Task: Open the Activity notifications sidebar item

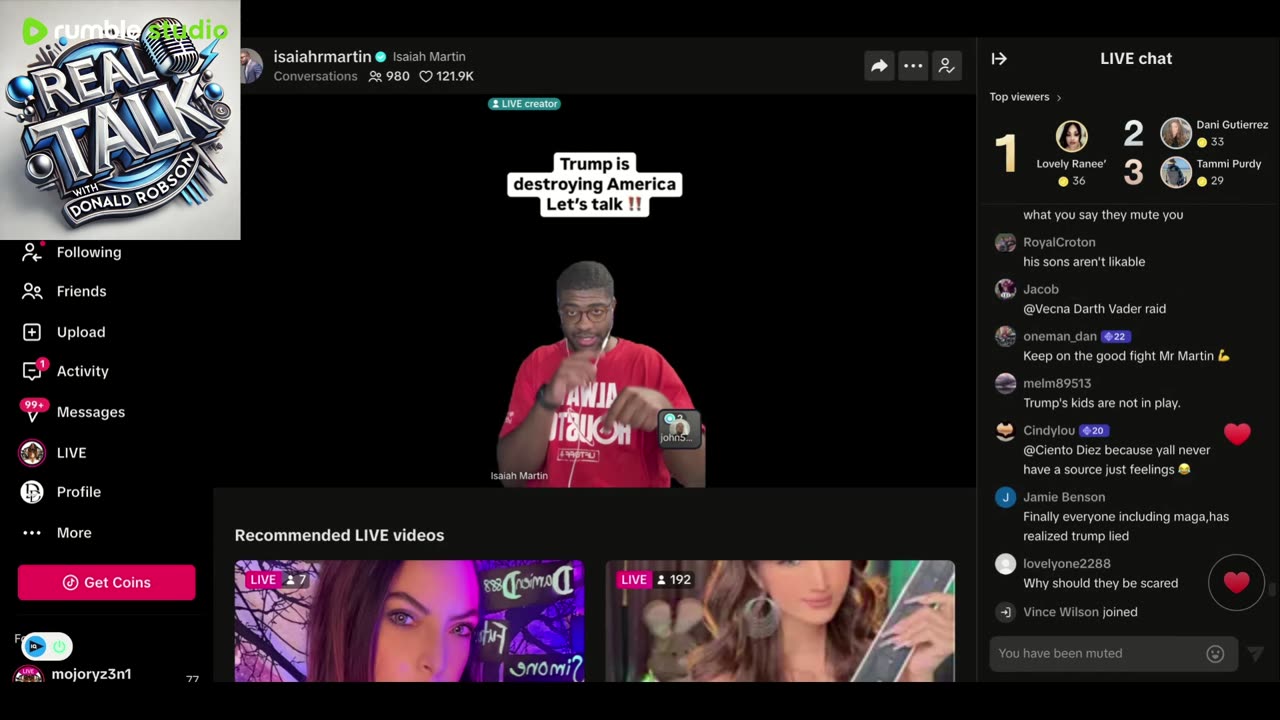Action: (x=66, y=371)
